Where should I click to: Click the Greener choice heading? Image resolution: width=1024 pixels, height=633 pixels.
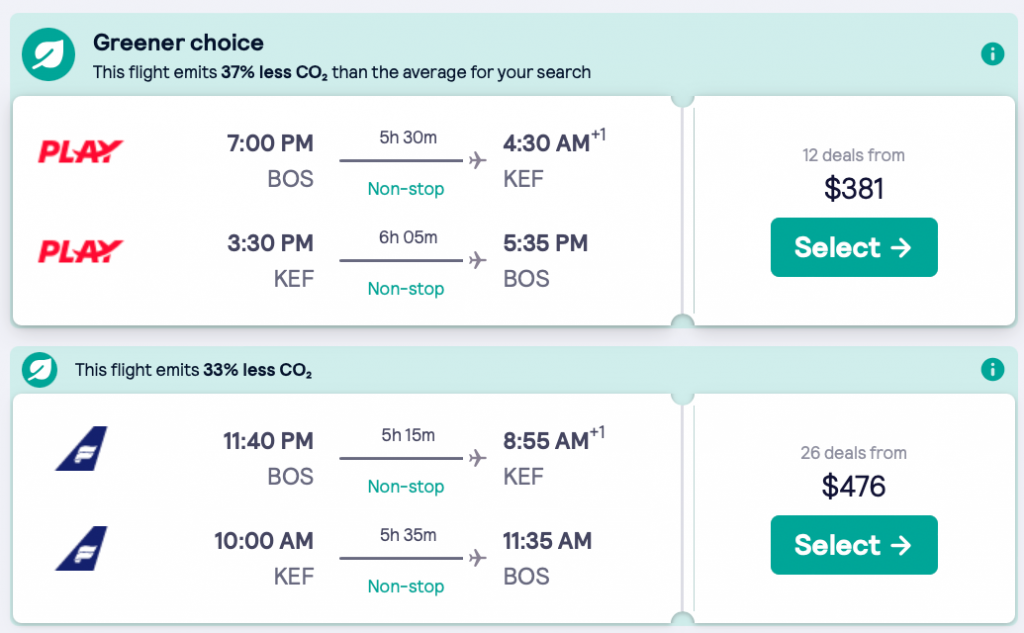click(x=178, y=42)
